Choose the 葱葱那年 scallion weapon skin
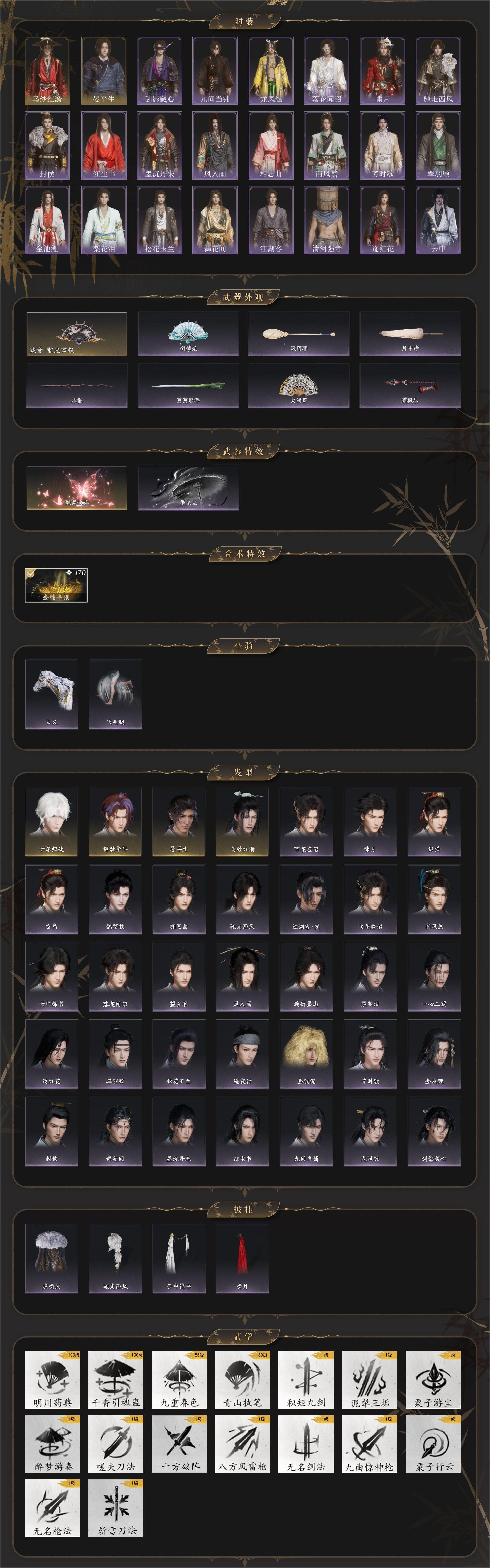 (x=188, y=386)
